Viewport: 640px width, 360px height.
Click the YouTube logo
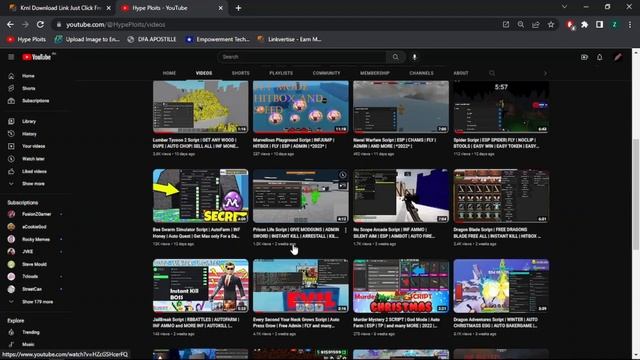(x=37, y=57)
